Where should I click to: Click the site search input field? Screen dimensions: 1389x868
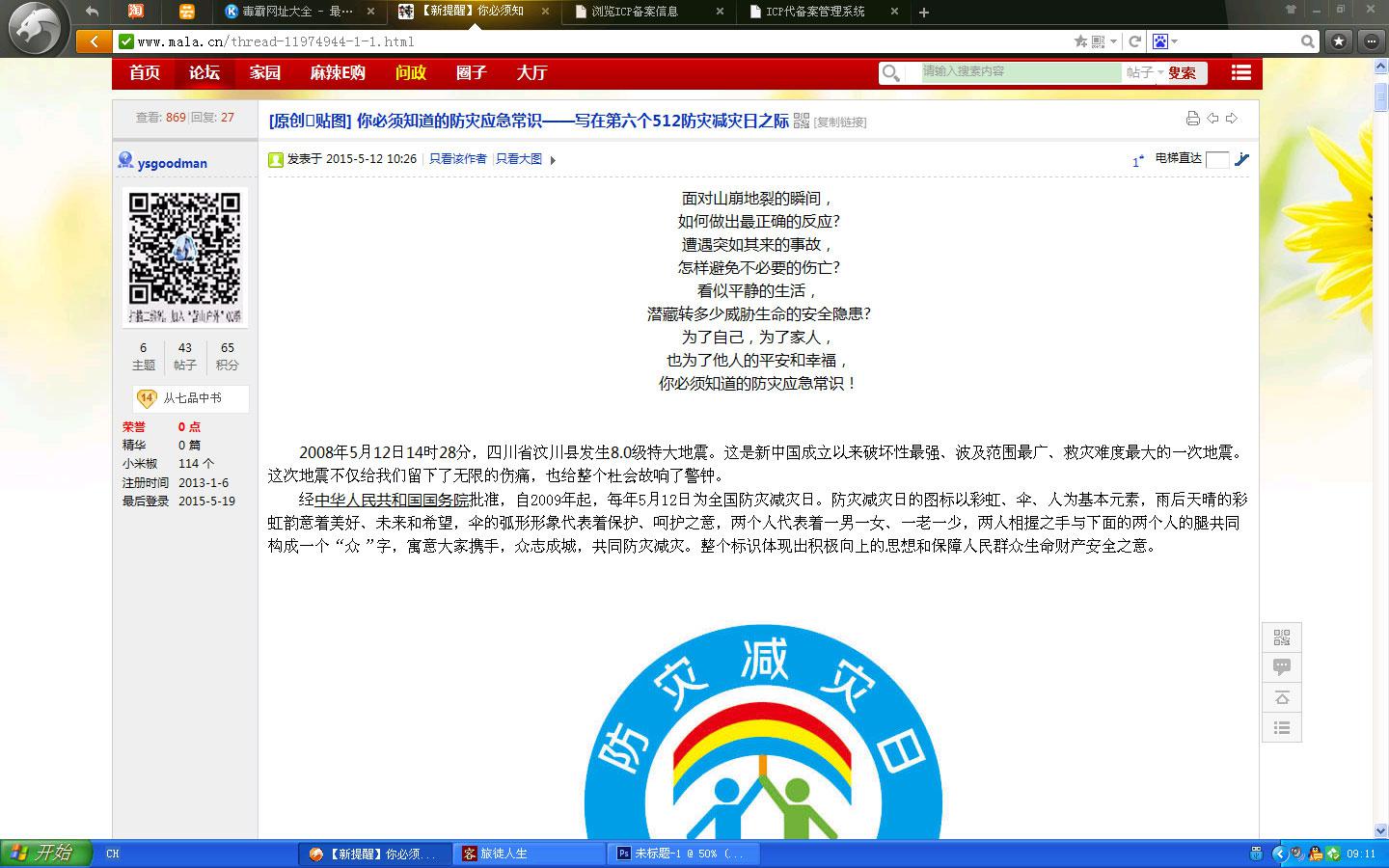pos(1021,72)
